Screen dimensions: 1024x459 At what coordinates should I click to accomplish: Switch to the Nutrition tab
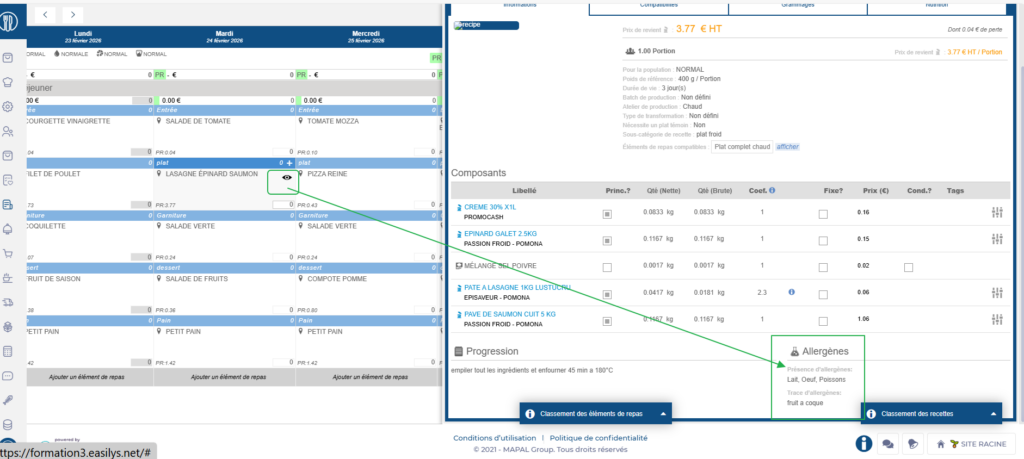pos(936,6)
